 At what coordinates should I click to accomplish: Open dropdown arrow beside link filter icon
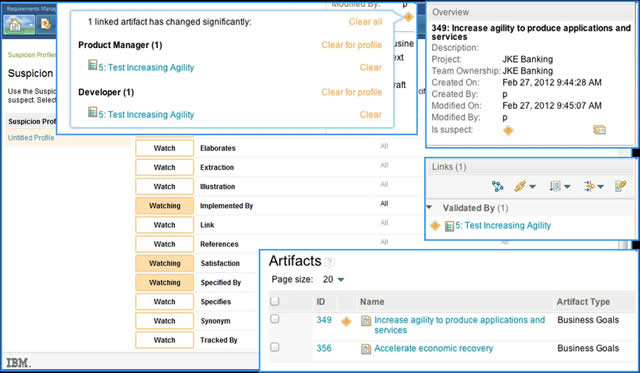tap(600, 187)
